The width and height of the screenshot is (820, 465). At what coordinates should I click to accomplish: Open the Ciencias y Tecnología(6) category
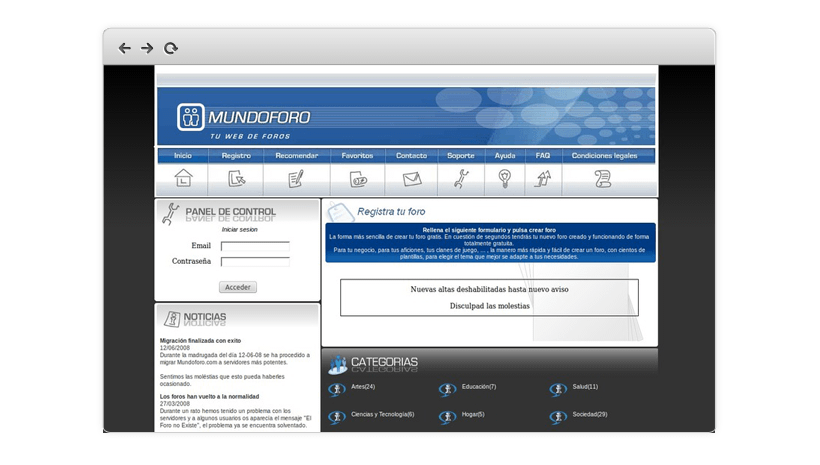pos(382,414)
